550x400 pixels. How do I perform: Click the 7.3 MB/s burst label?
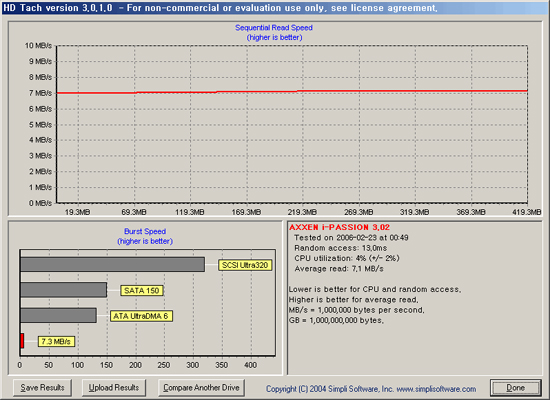pos(56,341)
